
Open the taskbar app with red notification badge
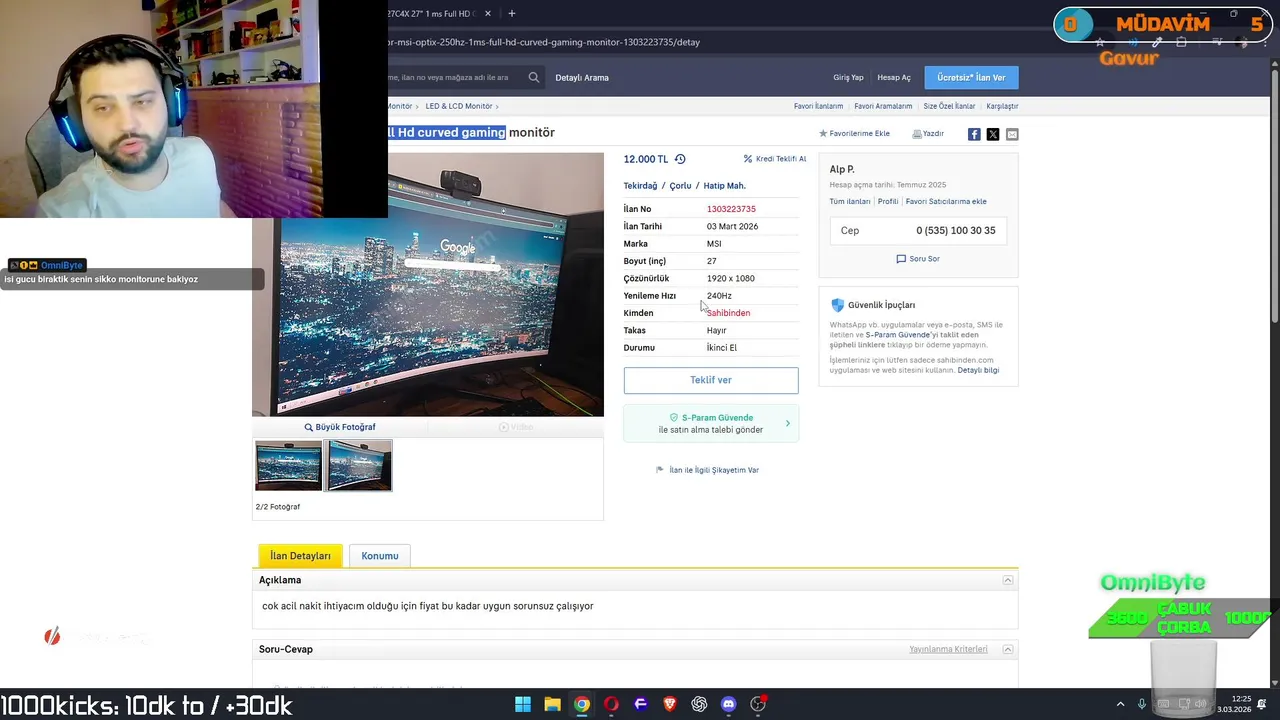758,704
